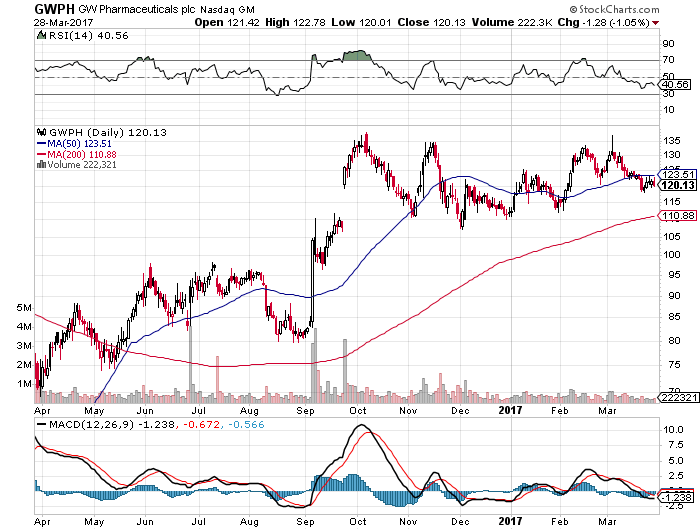Click the bold 120.13 last price tag

pyautogui.click(x=677, y=185)
